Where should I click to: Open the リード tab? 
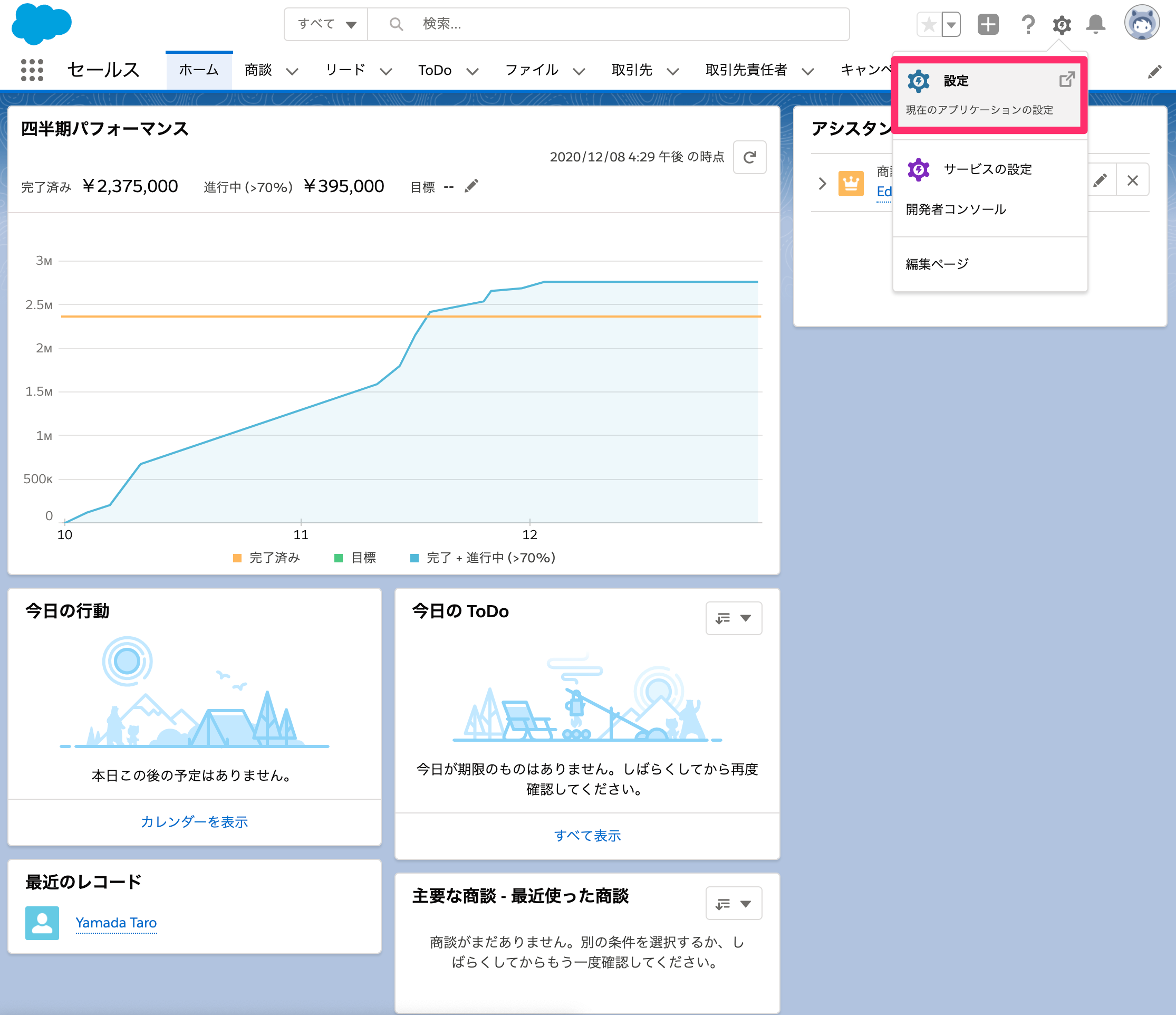pyautogui.click(x=345, y=70)
